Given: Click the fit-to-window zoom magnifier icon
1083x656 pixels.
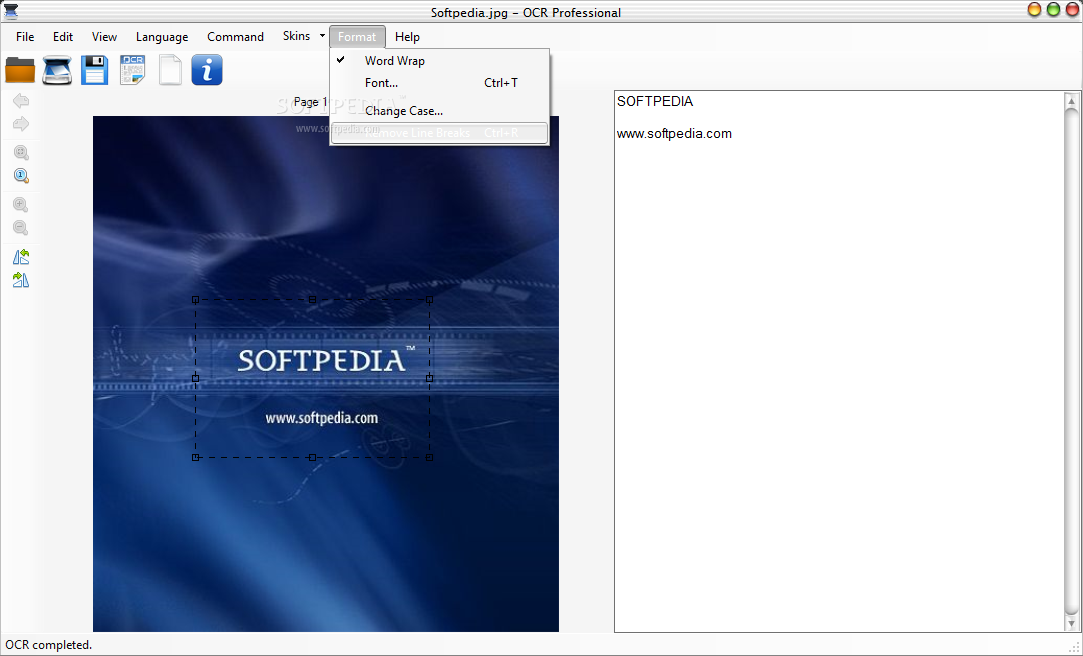Looking at the screenshot, I should coord(21,153).
